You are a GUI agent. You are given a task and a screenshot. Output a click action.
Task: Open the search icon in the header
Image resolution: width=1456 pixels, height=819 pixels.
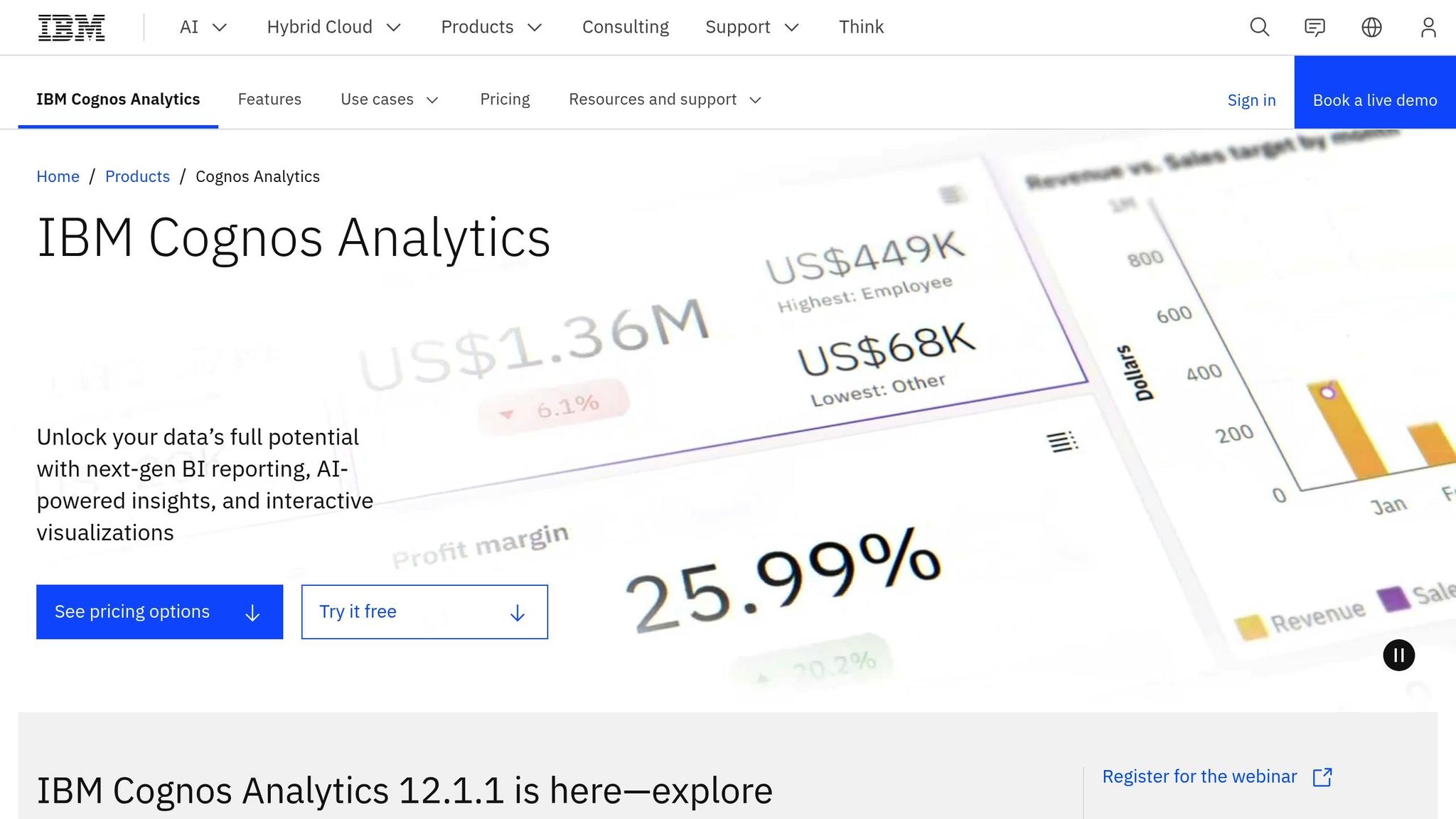pos(1259,27)
